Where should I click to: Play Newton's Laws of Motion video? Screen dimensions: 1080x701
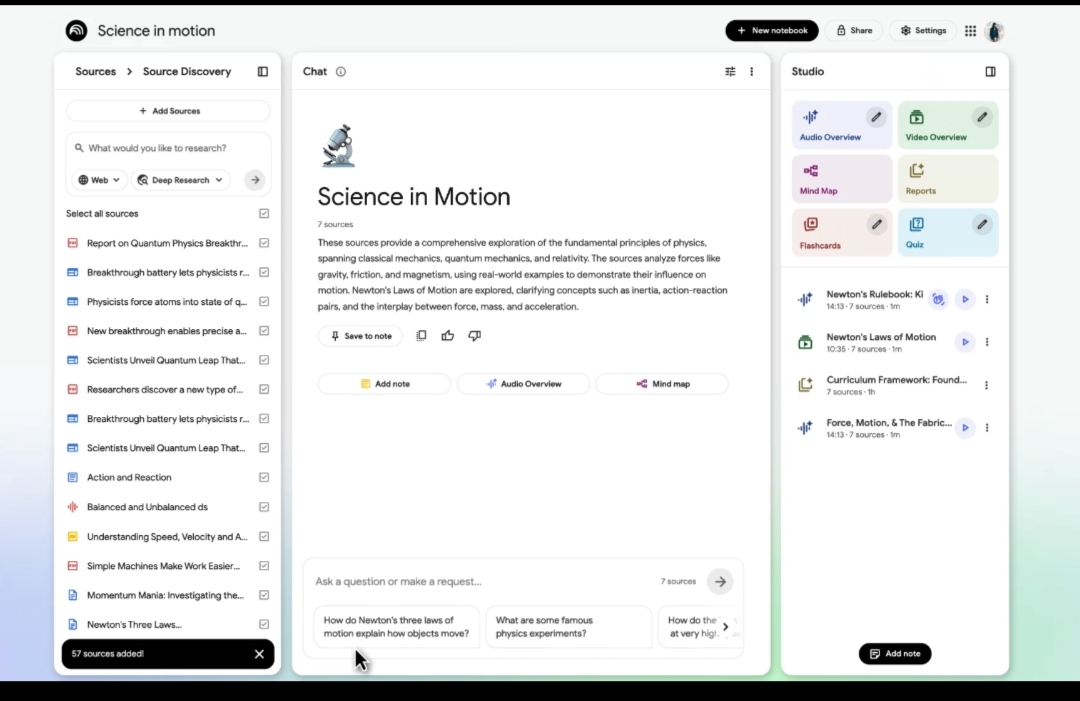click(965, 342)
